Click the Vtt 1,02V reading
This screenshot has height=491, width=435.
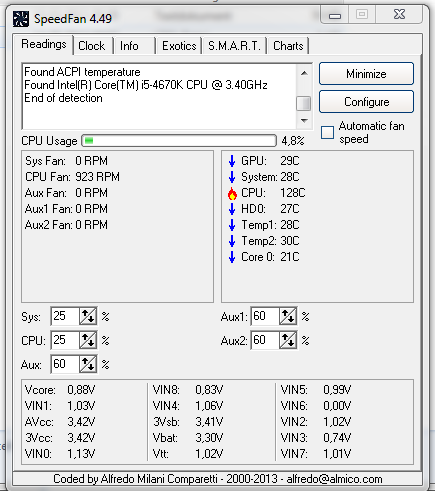point(188,454)
